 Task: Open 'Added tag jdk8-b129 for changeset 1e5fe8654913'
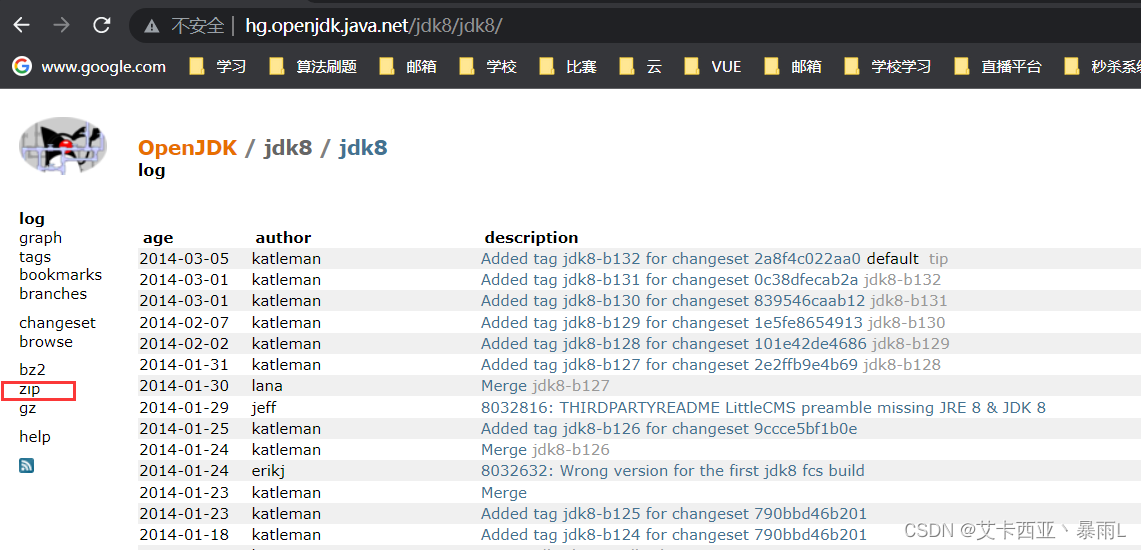(672, 322)
